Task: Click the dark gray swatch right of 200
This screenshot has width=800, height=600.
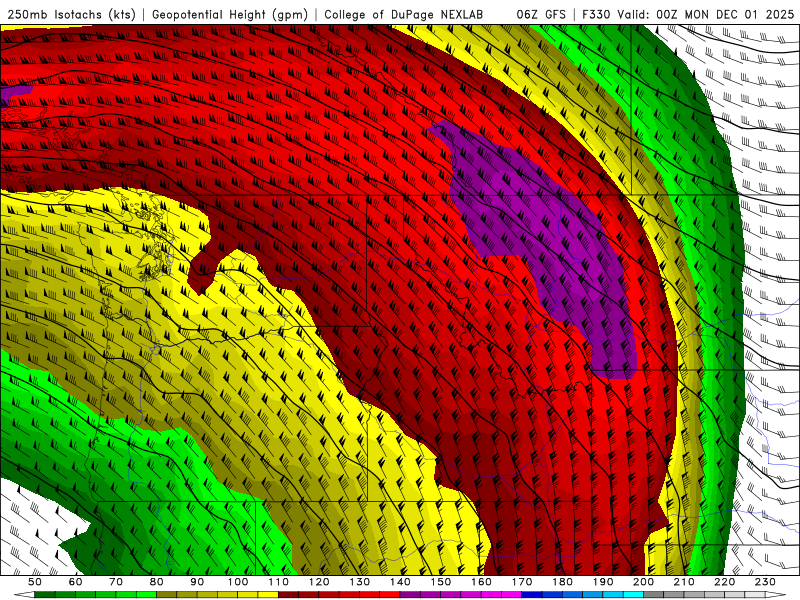Action: pyautogui.click(x=654, y=595)
